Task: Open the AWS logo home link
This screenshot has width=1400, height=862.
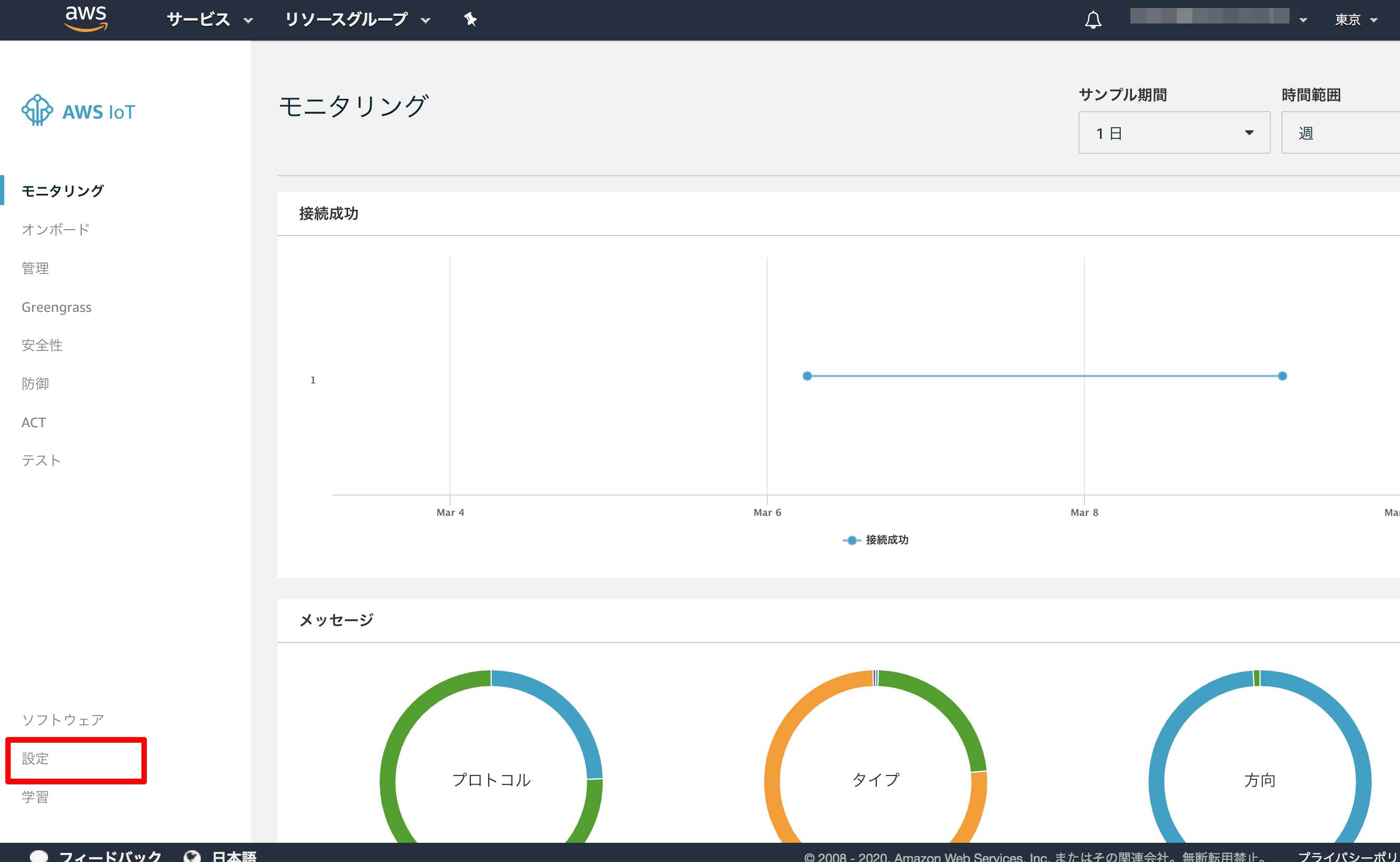Action: point(86,19)
